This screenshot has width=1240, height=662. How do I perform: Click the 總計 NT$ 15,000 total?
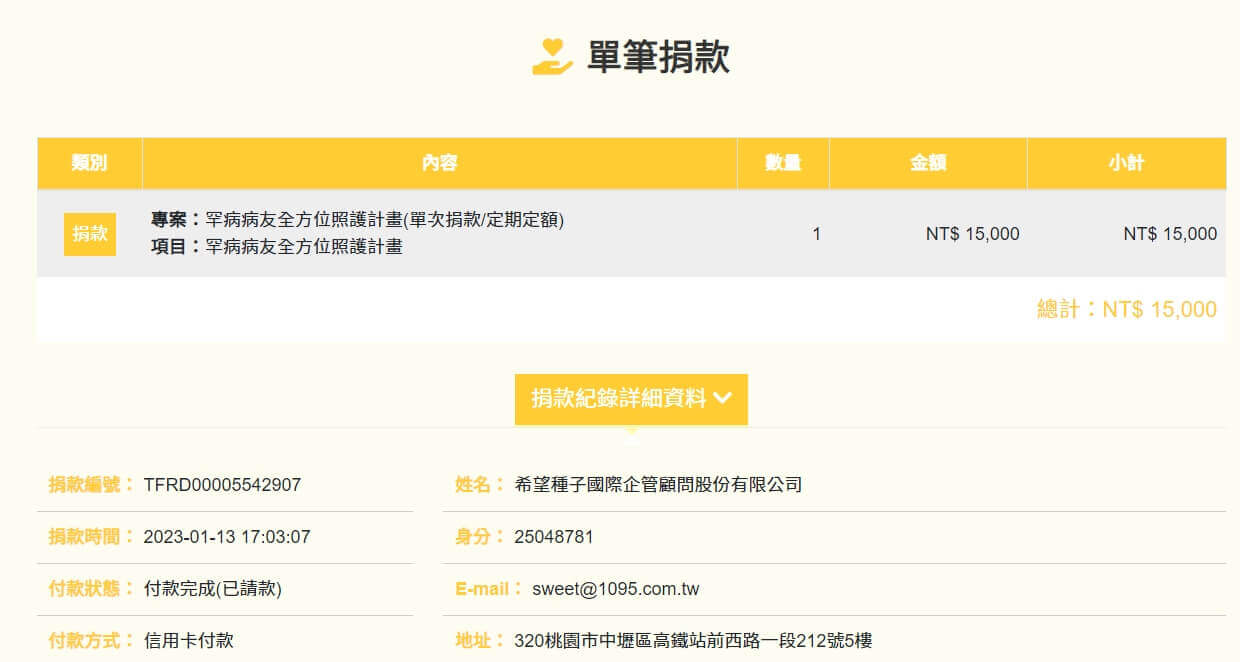click(1127, 309)
